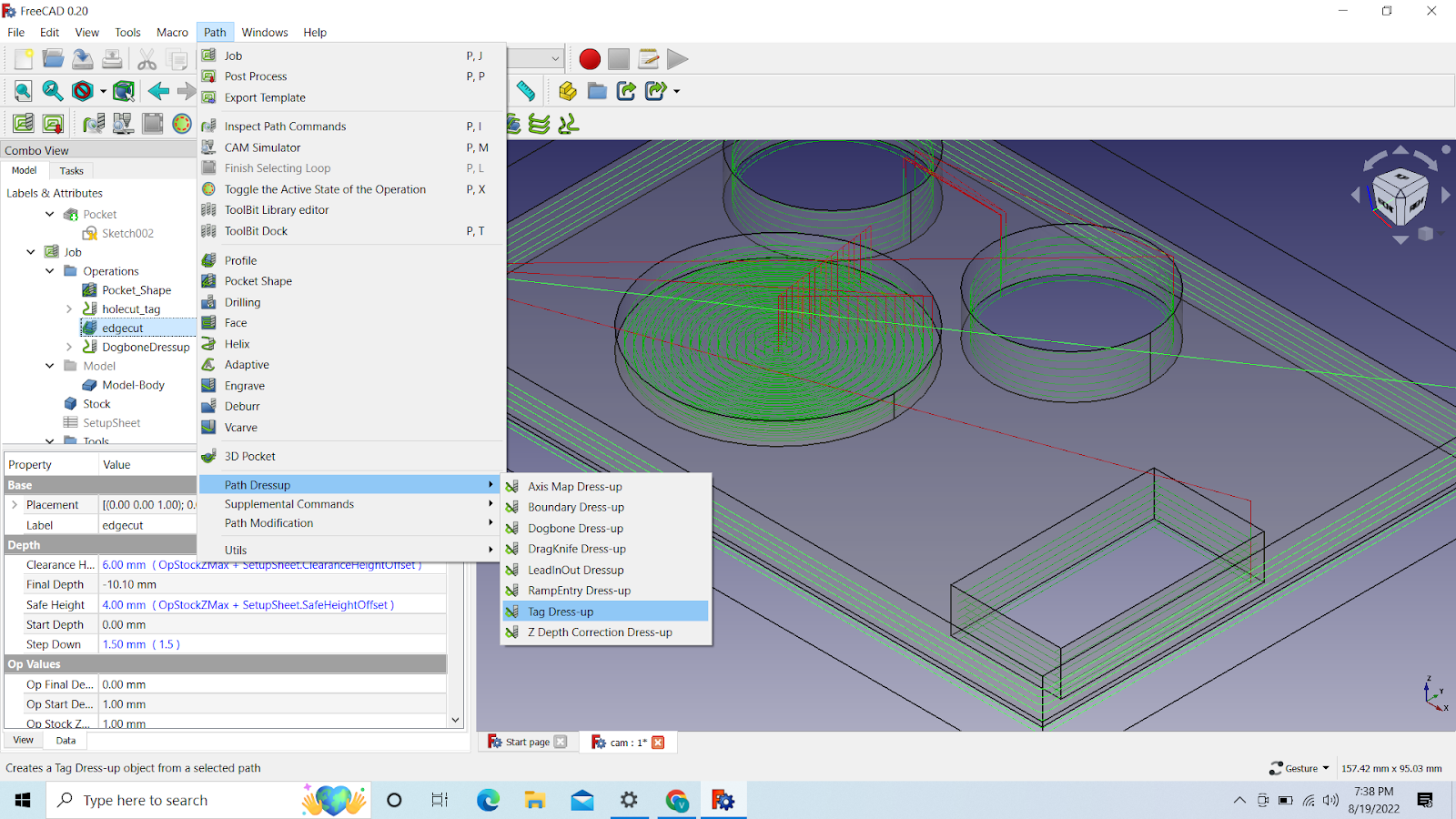Switch to the Data property tab
This screenshot has width=1456, height=819.
(x=66, y=740)
